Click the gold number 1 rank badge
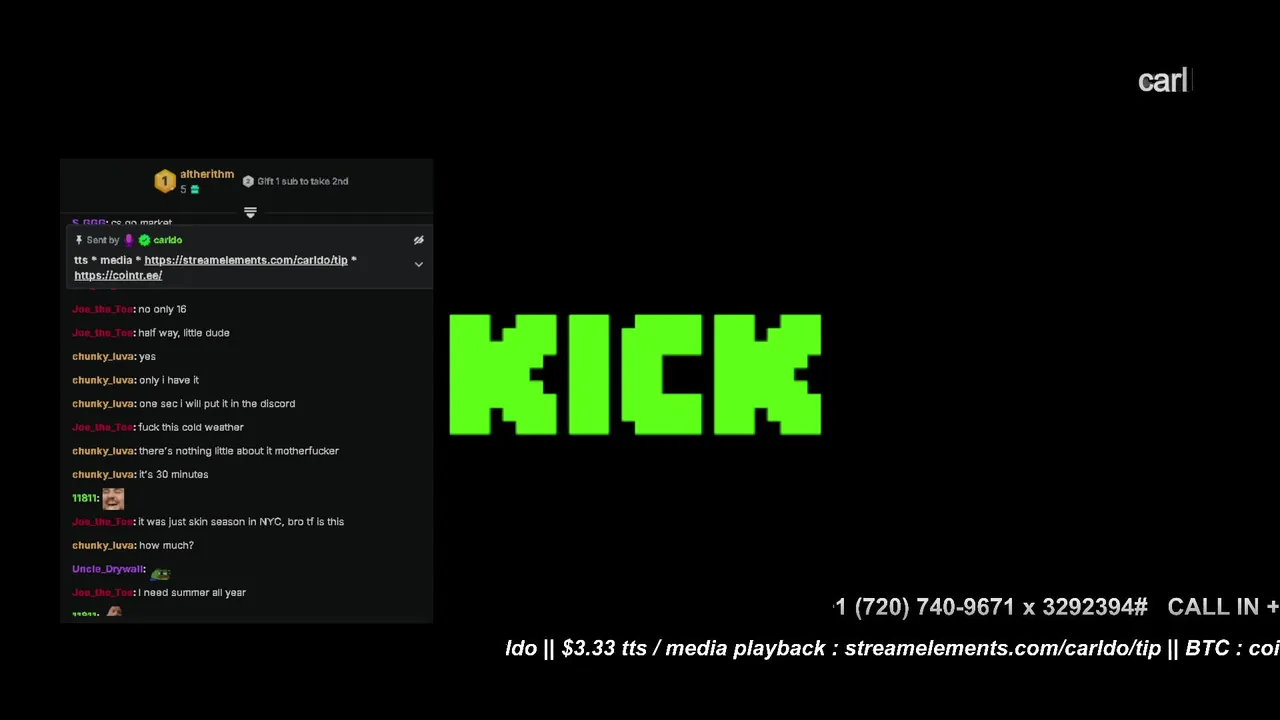The image size is (1280, 720). (165, 181)
